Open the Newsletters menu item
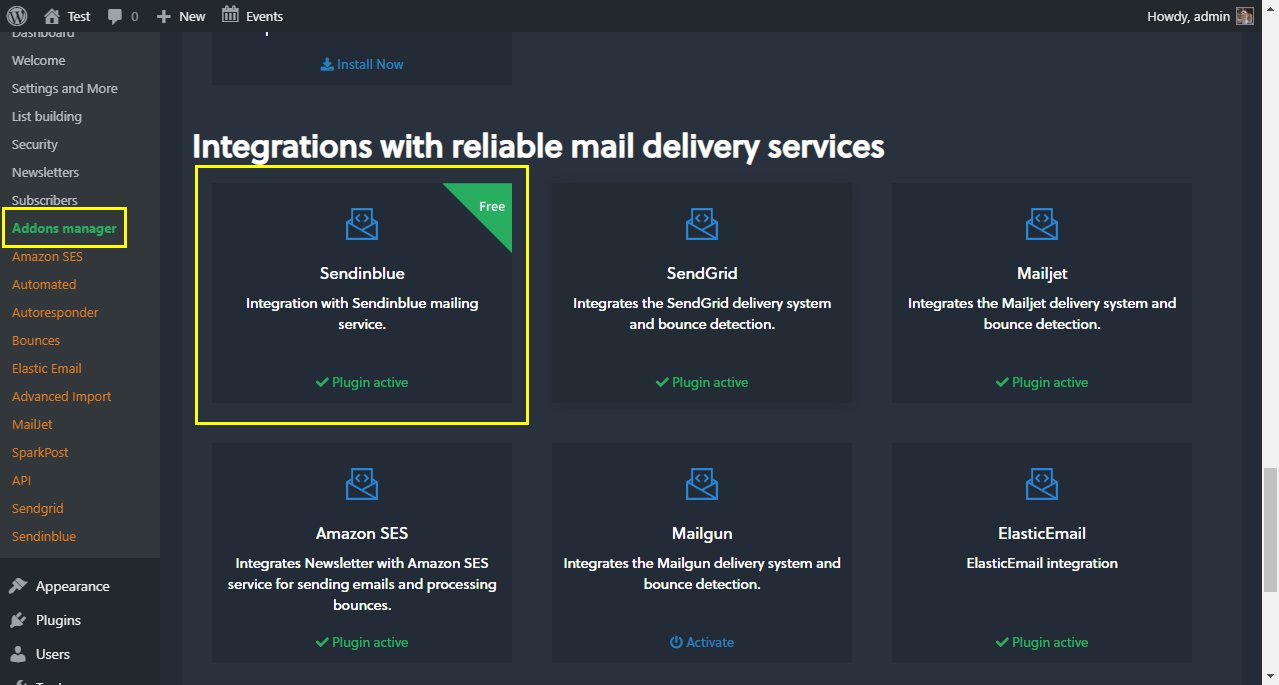 [45, 172]
